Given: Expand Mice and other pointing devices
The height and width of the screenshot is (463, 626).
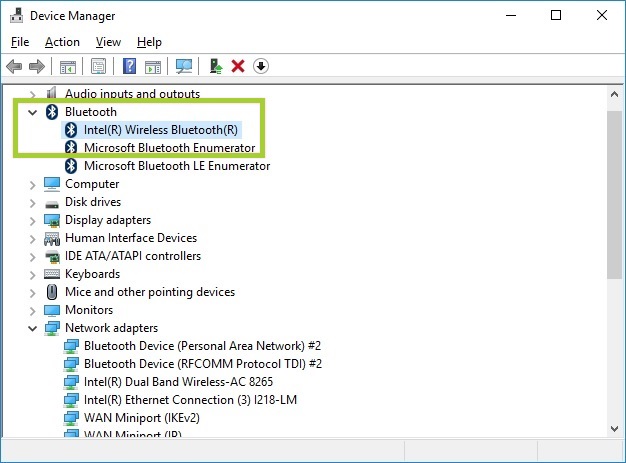Looking at the screenshot, I should click(x=33, y=293).
